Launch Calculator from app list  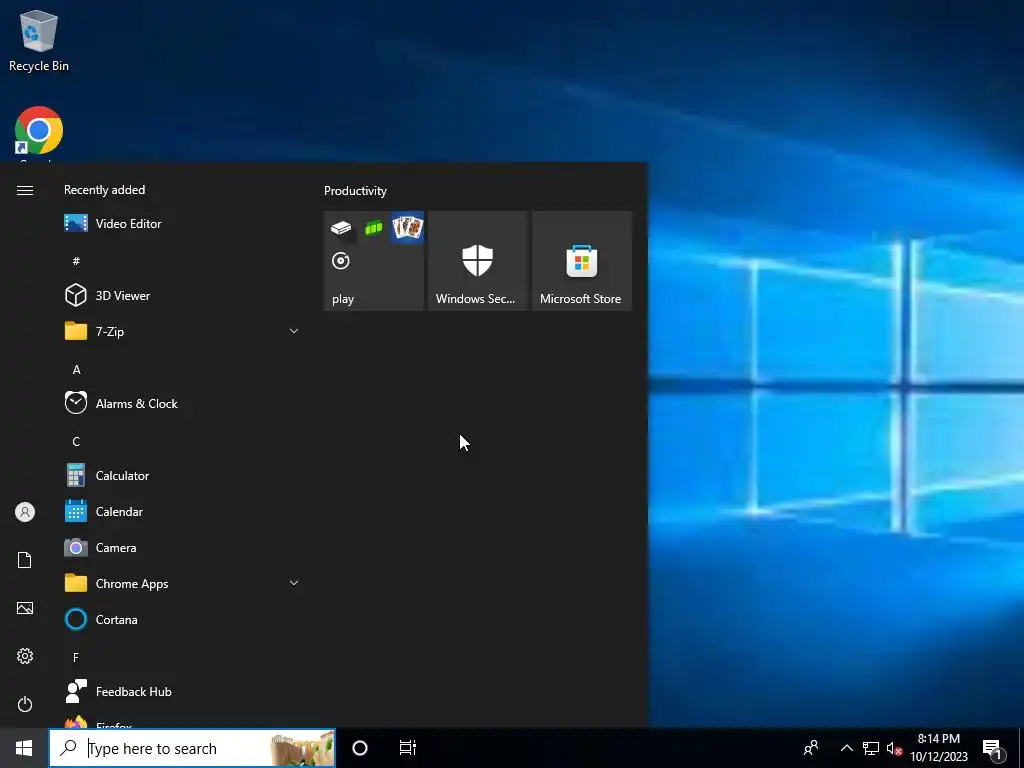(183, 475)
